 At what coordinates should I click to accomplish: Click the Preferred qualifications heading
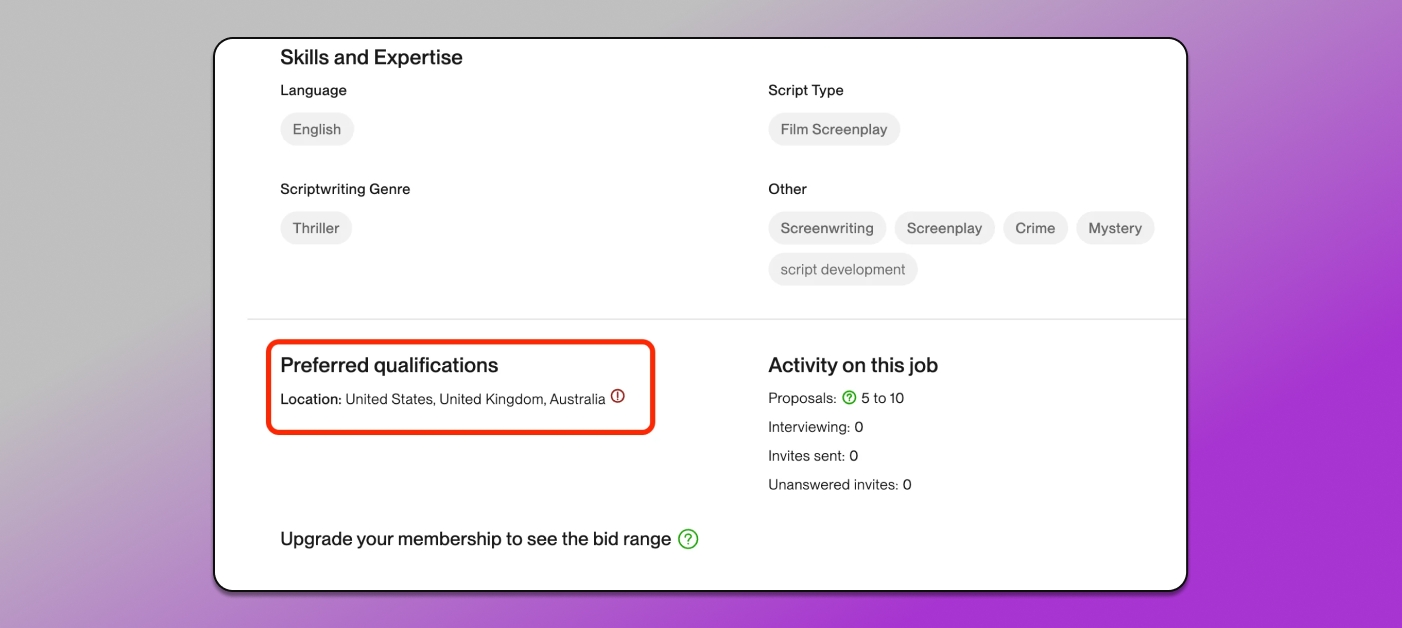389,365
